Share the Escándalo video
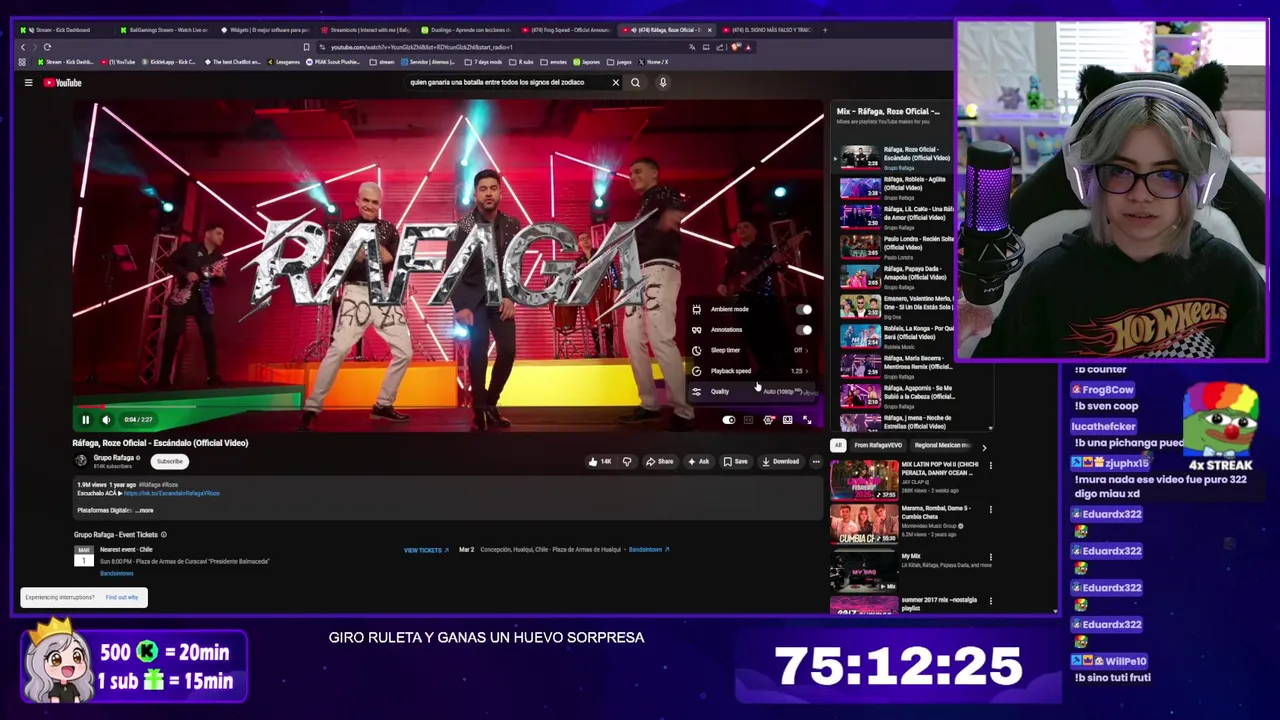 point(659,462)
